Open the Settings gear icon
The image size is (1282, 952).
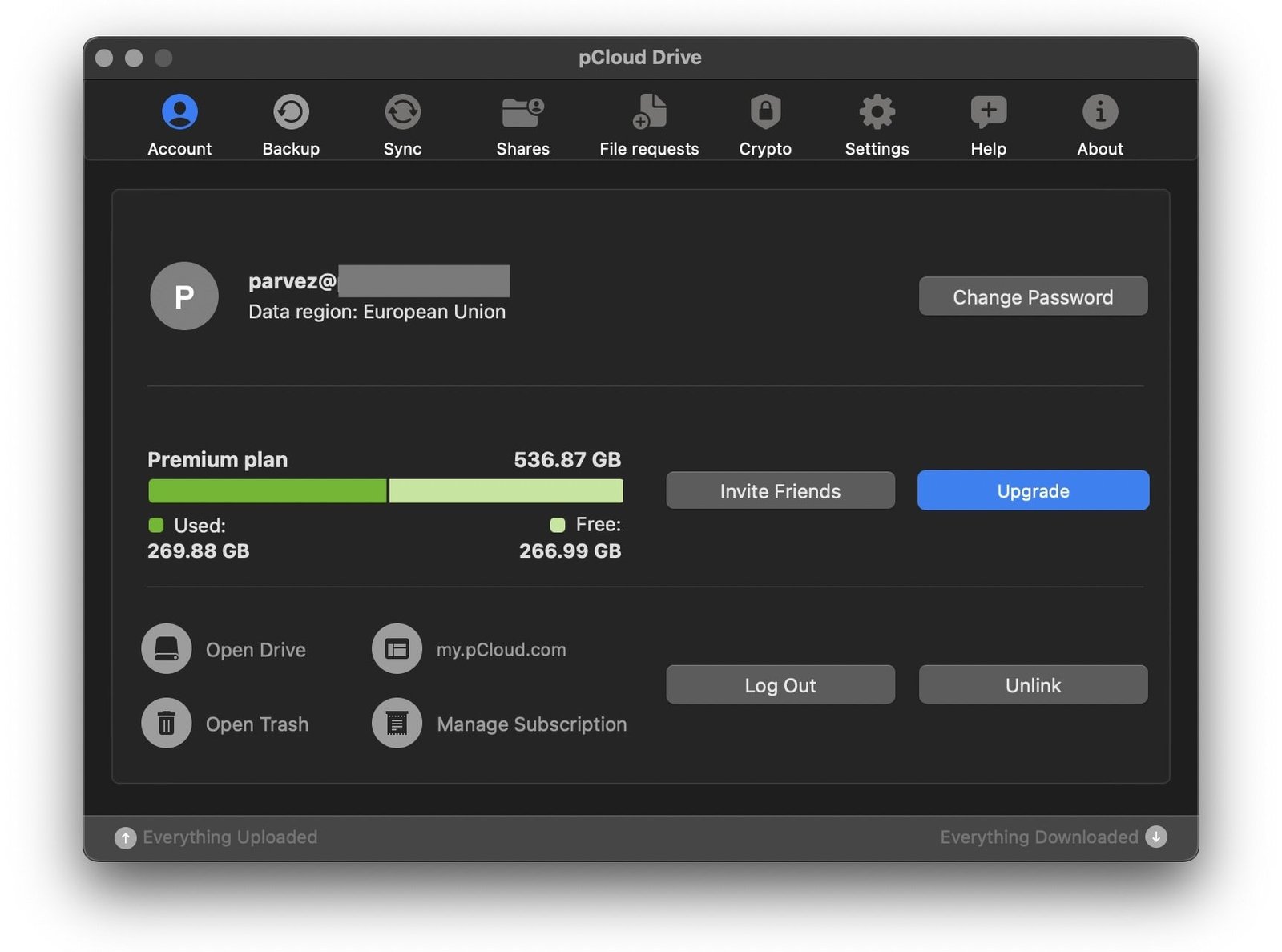[x=877, y=111]
